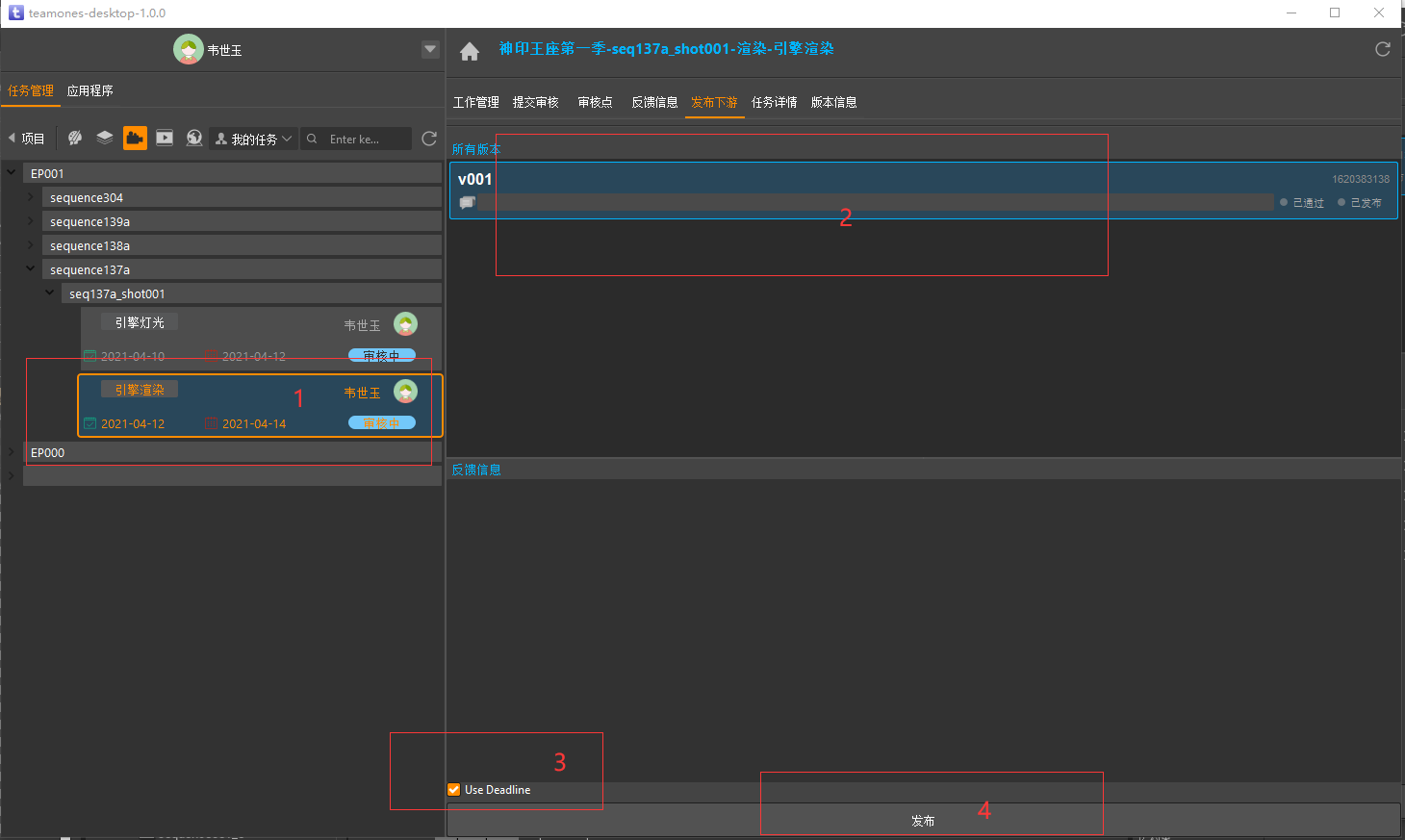Refresh the task list in left panel
Image resolution: width=1405 pixels, height=840 pixels.
429,139
